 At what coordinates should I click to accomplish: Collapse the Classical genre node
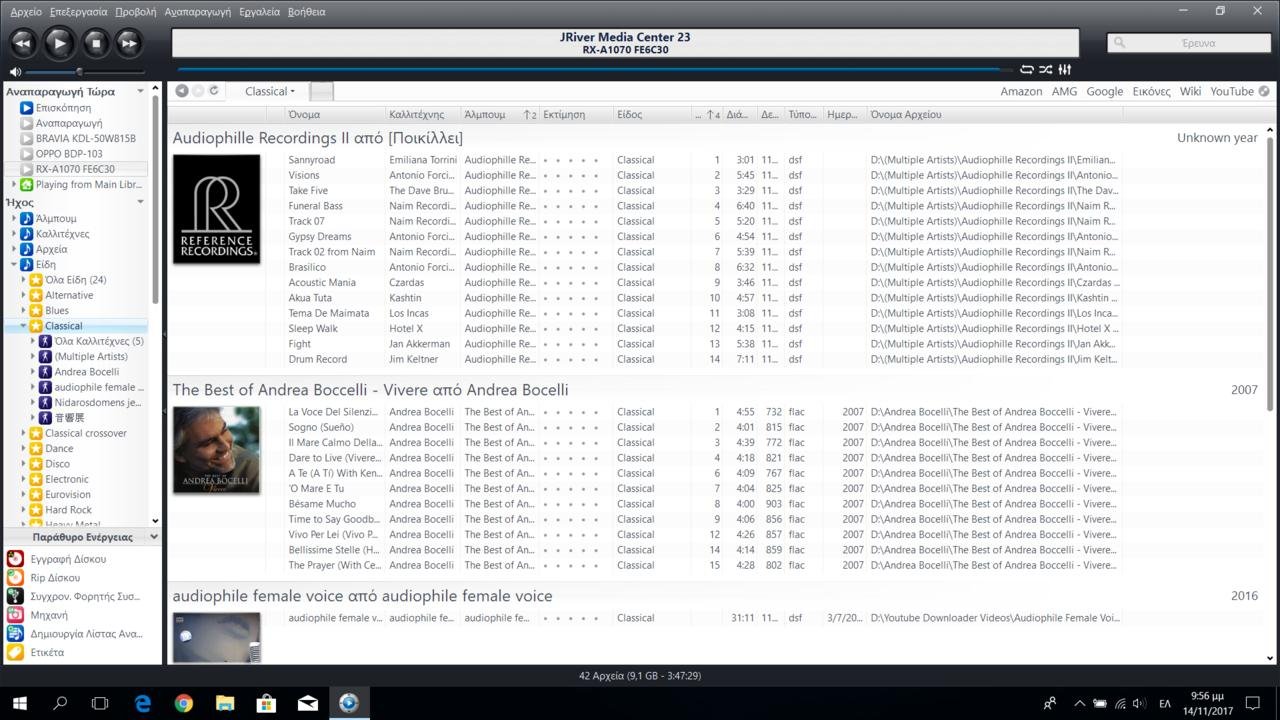click(23, 326)
